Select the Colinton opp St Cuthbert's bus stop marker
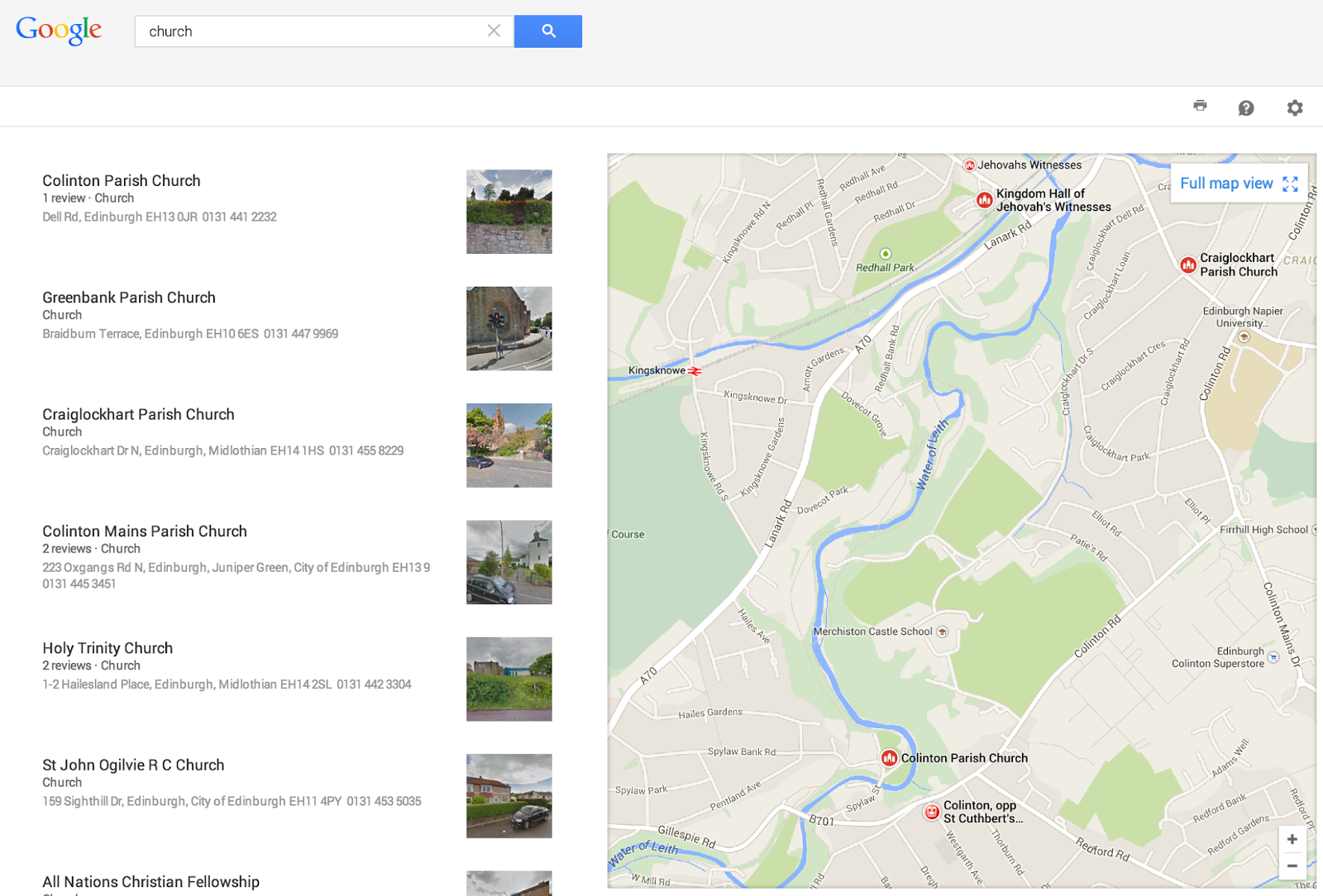Image resolution: width=1323 pixels, height=896 pixels. point(931,811)
